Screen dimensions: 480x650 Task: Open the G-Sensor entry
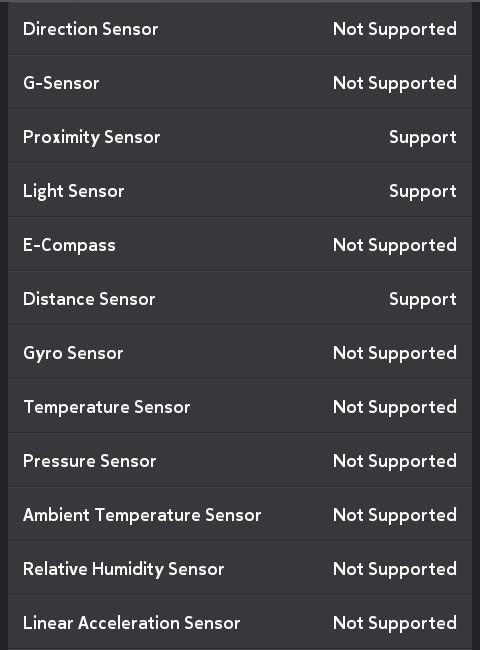(240, 82)
